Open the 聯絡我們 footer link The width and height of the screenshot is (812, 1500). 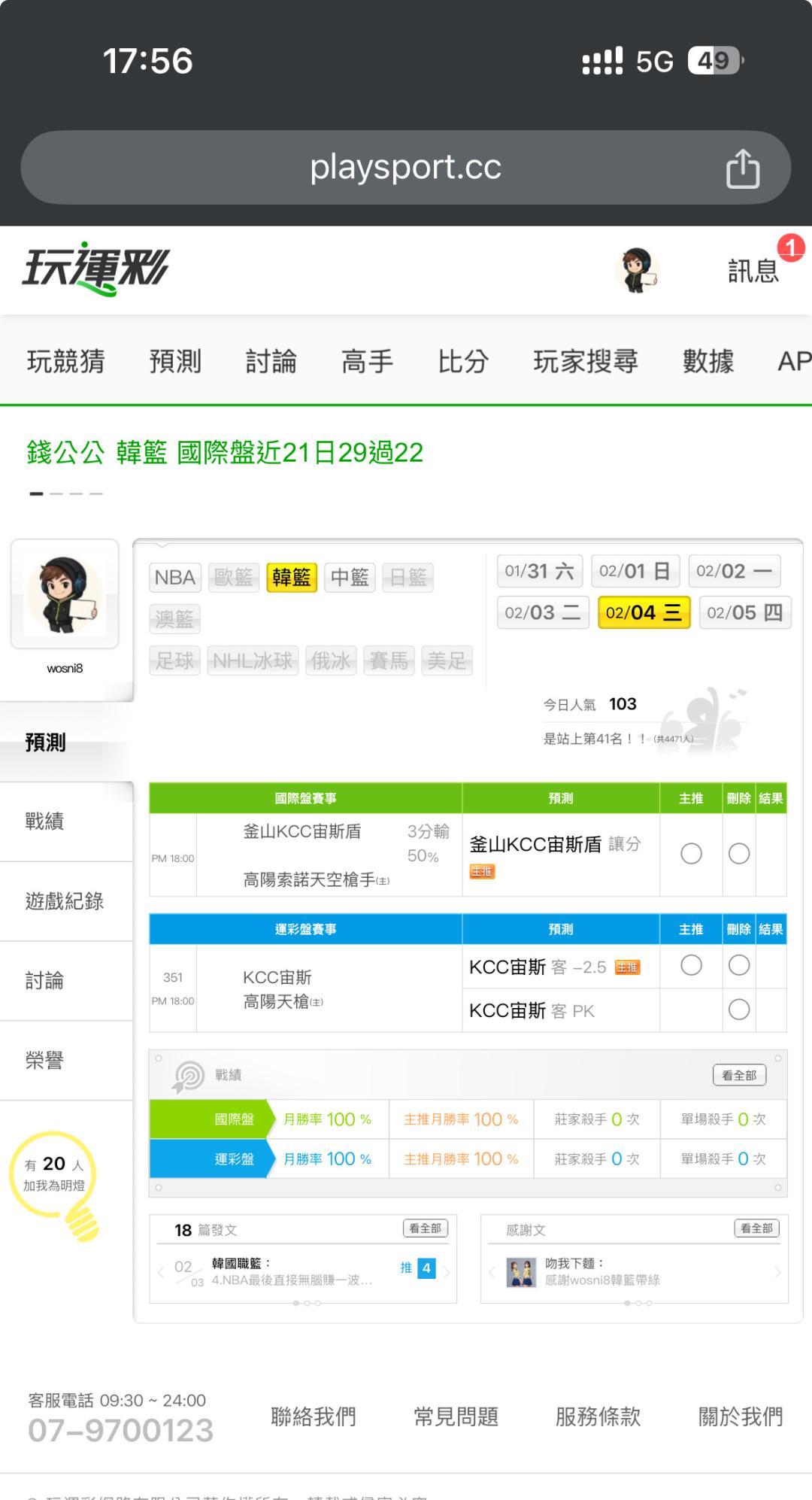(313, 1416)
